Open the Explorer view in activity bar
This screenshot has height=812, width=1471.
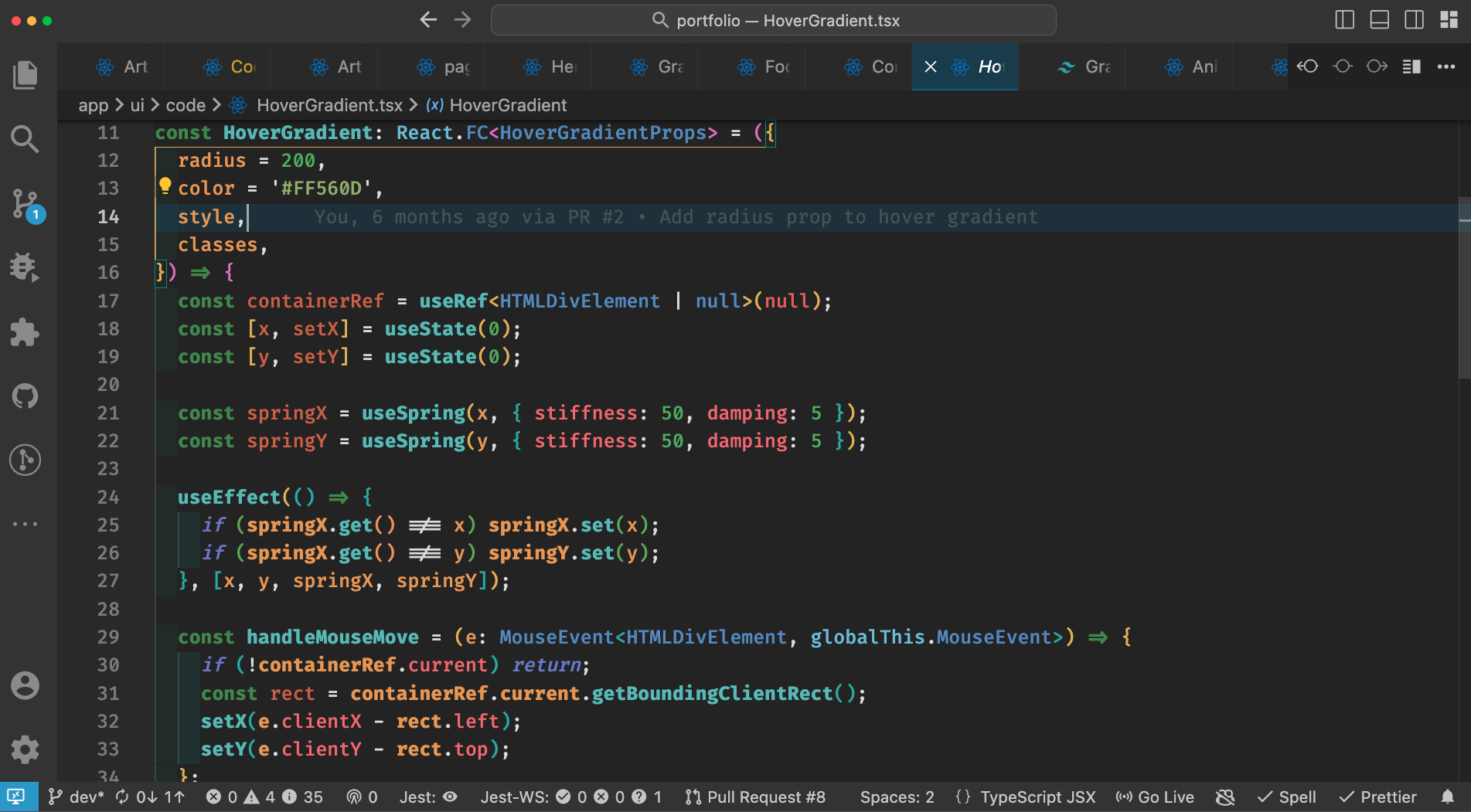click(x=25, y=75)
